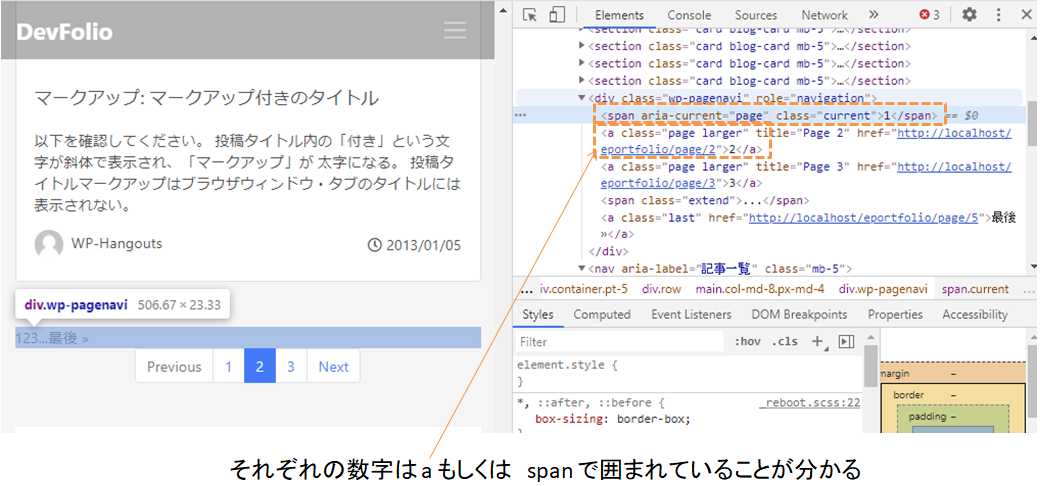Click the eportfolio/page/5 href link
The height and width of the screenshot is (486, 1040).
[x=864, y=217]
